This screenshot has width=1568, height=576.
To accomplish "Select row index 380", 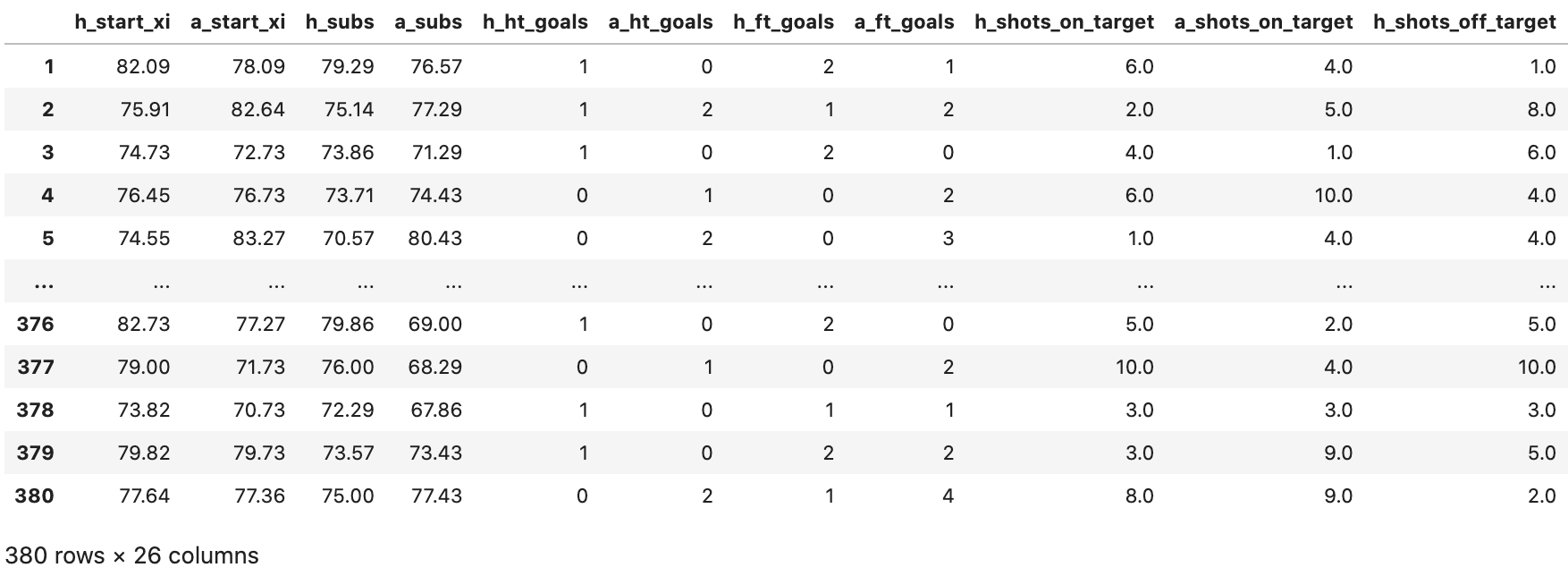I will [35, 496].
